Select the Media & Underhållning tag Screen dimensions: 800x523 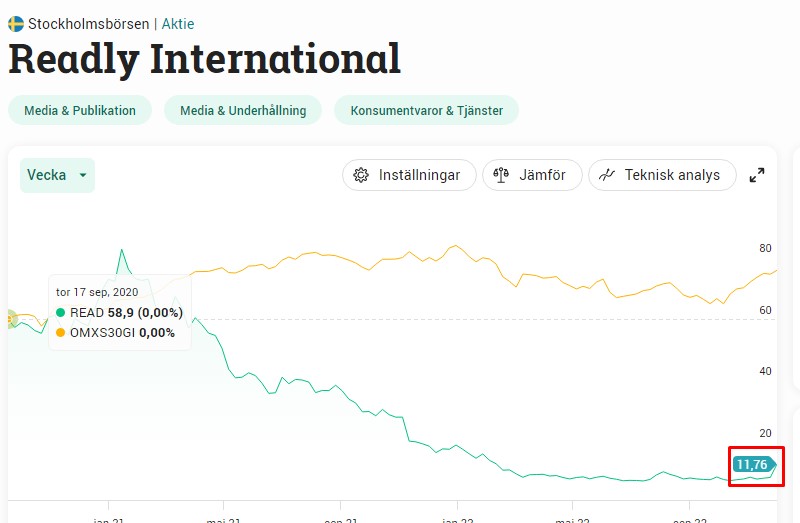coord(243,110)
